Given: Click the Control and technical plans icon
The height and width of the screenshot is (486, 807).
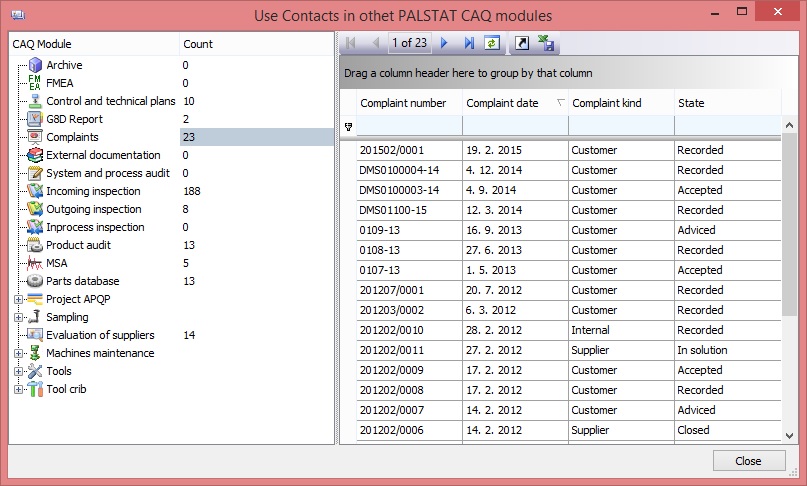Looking at the screenshot, I should (x=35, y=101).
